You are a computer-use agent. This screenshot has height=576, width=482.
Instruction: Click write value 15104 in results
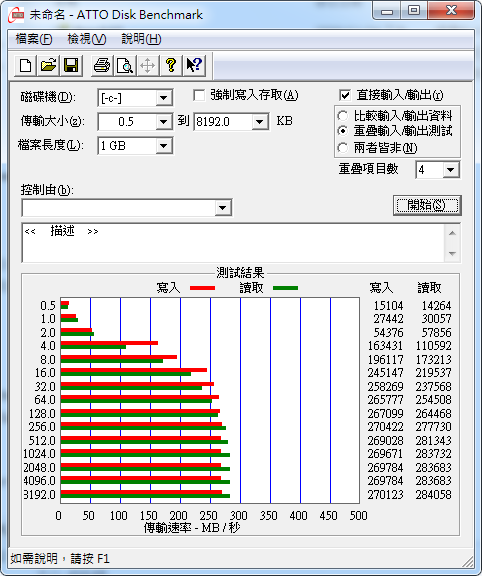click(388, 306)
